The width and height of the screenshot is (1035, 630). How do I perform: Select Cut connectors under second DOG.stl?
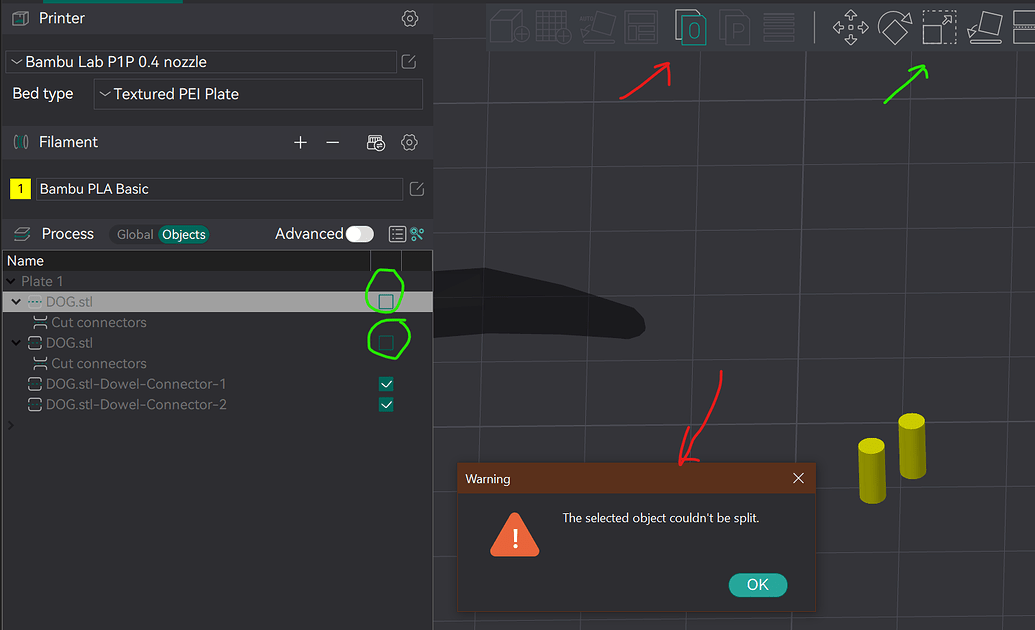pos(99,363)
